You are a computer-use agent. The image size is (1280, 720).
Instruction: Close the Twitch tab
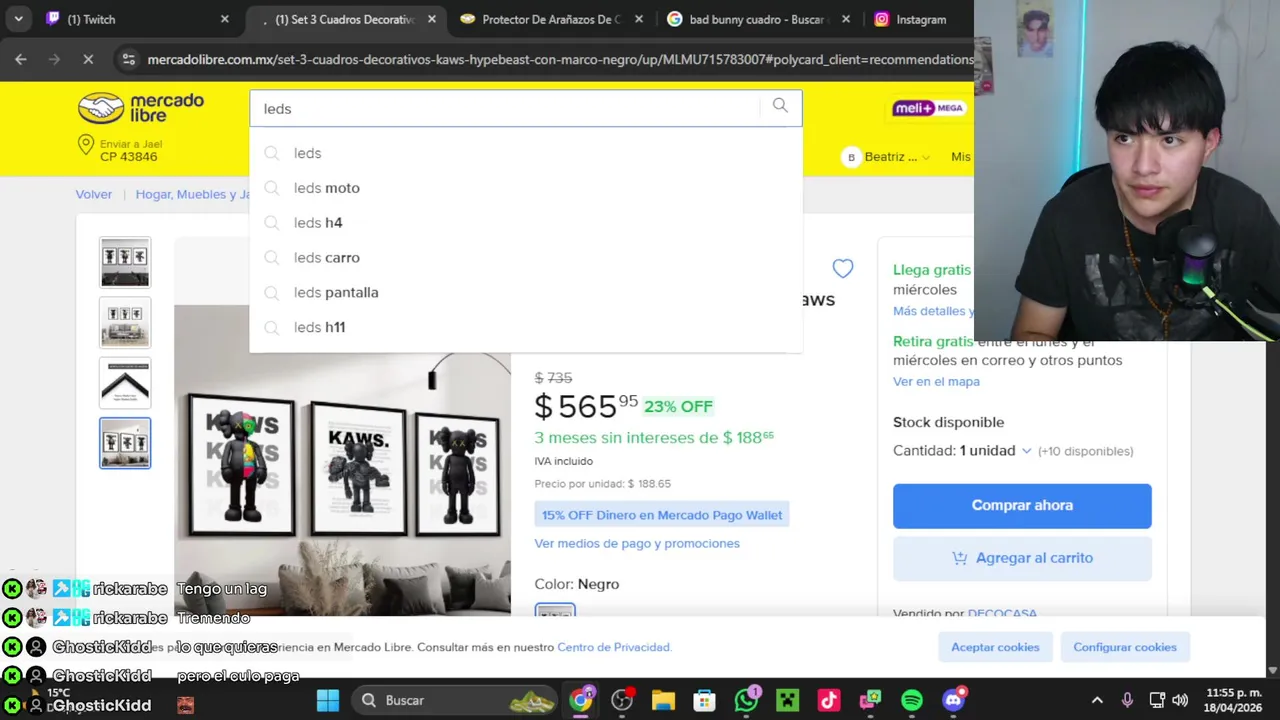coord(224,19)
